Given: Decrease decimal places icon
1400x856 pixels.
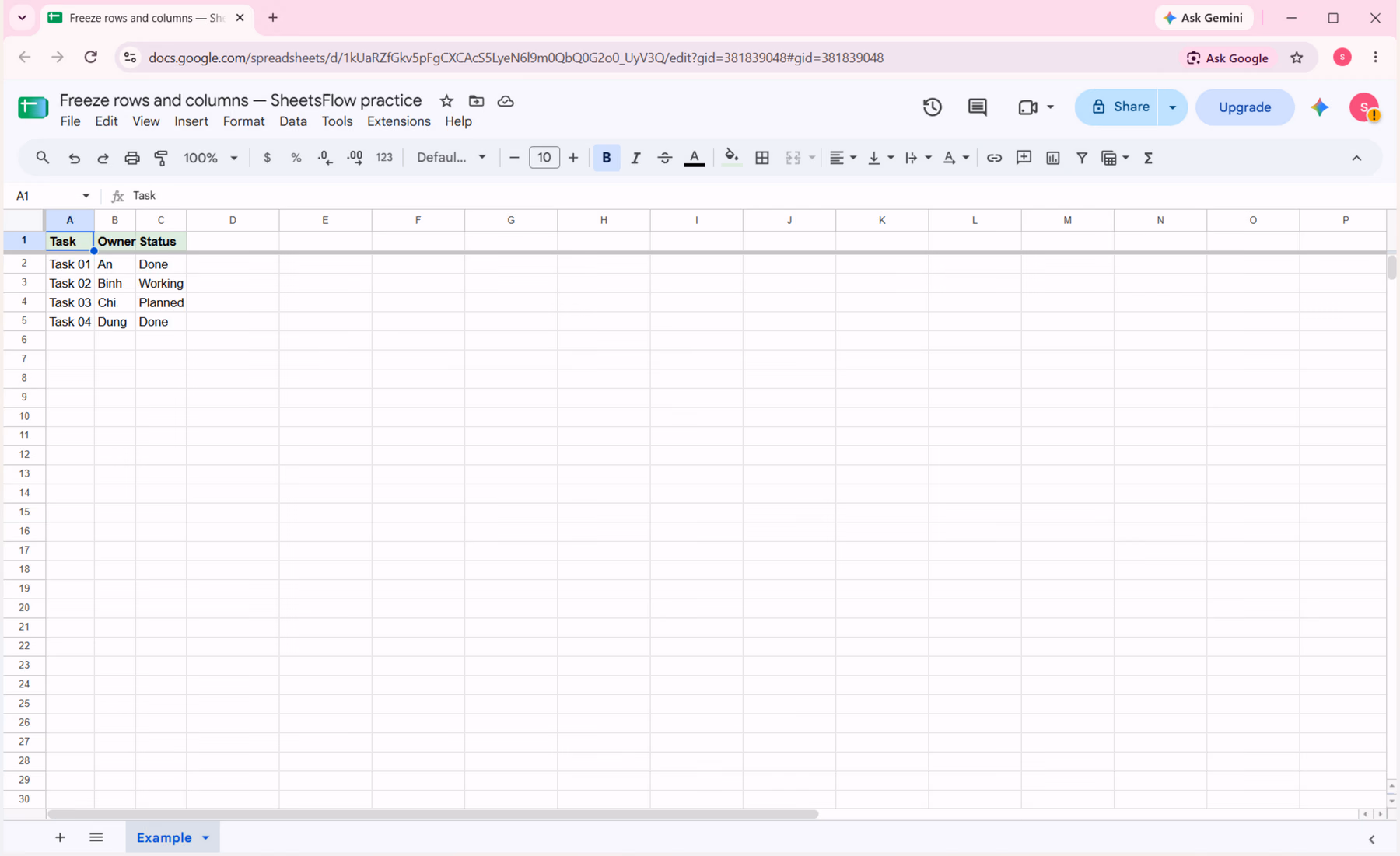Looking at the screenshot, I should (x=325, y=158).
